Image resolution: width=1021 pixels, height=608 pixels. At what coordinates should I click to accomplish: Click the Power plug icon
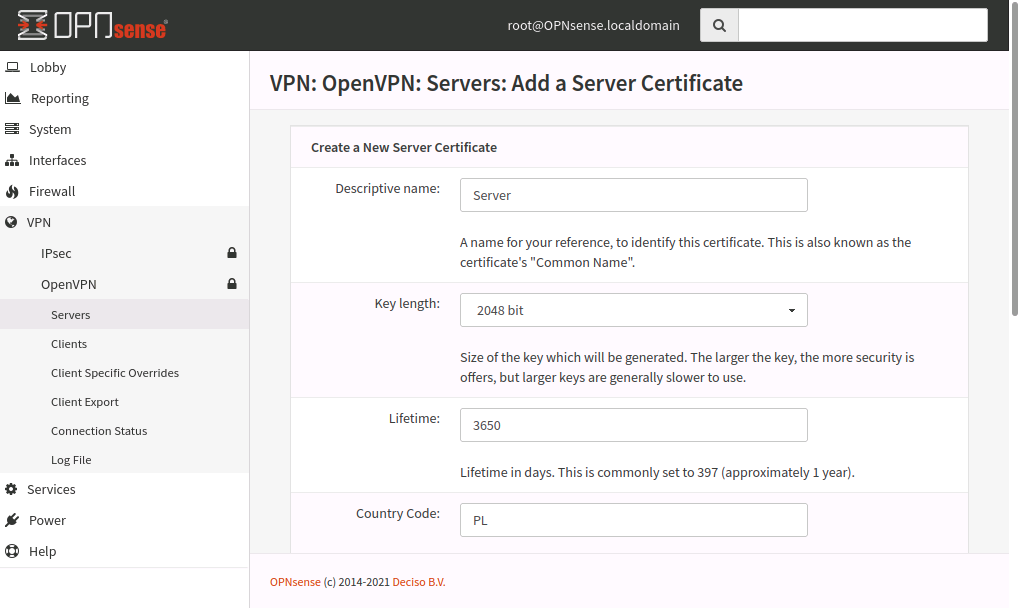12,520
